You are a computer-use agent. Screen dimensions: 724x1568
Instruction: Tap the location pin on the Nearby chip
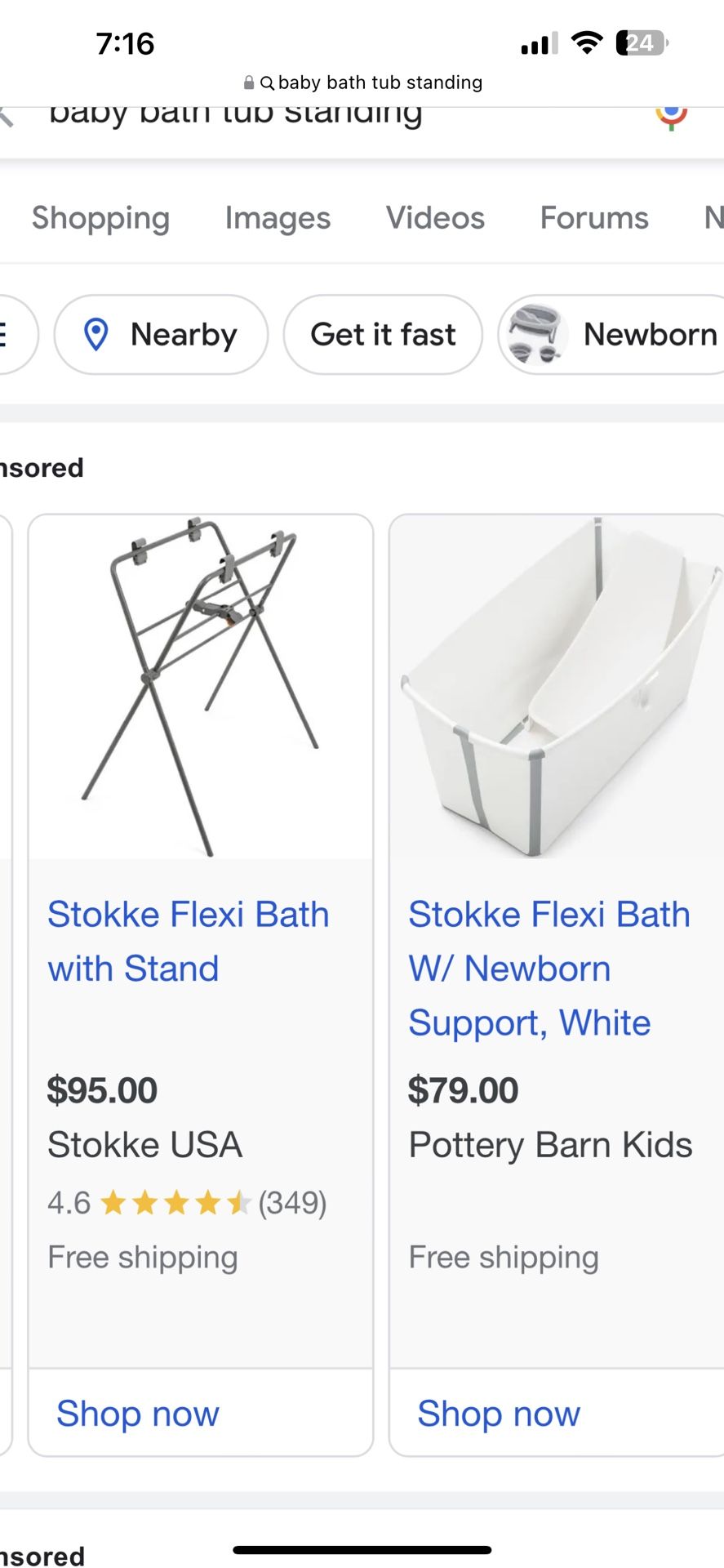[x=97, y=334]
